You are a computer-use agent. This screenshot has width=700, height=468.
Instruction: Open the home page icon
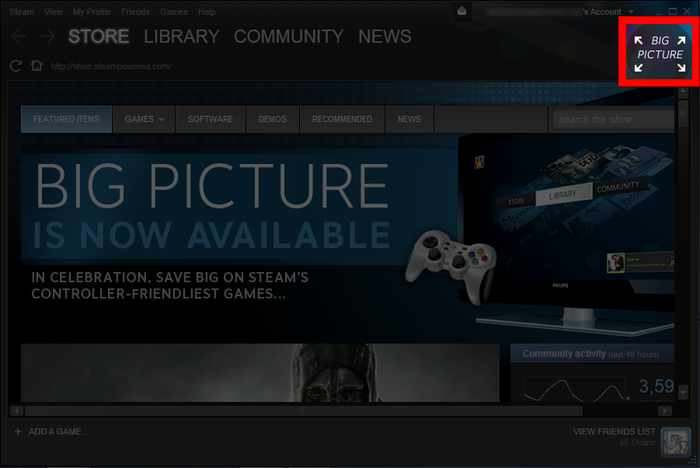(37, 66)
